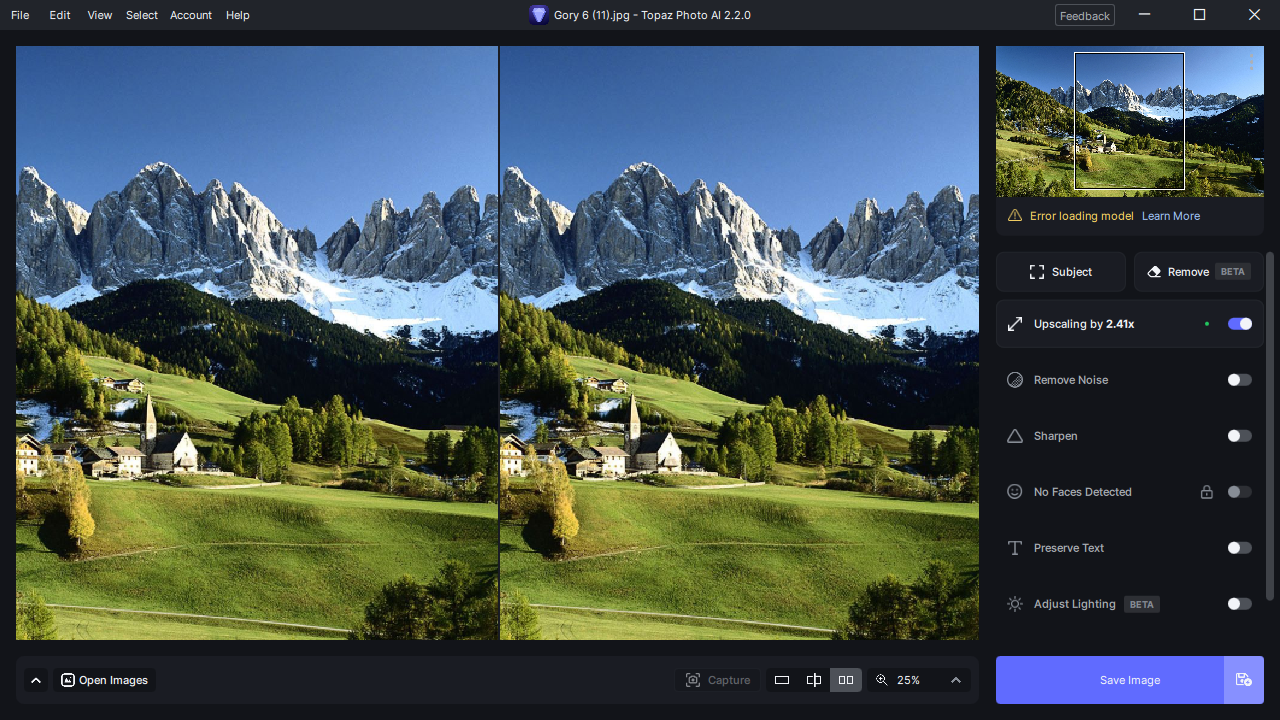Image resolution: width=1280 pixels, height=720 pixels.
Task: Click the Save Image button
Action: (x=1130, y=680)
